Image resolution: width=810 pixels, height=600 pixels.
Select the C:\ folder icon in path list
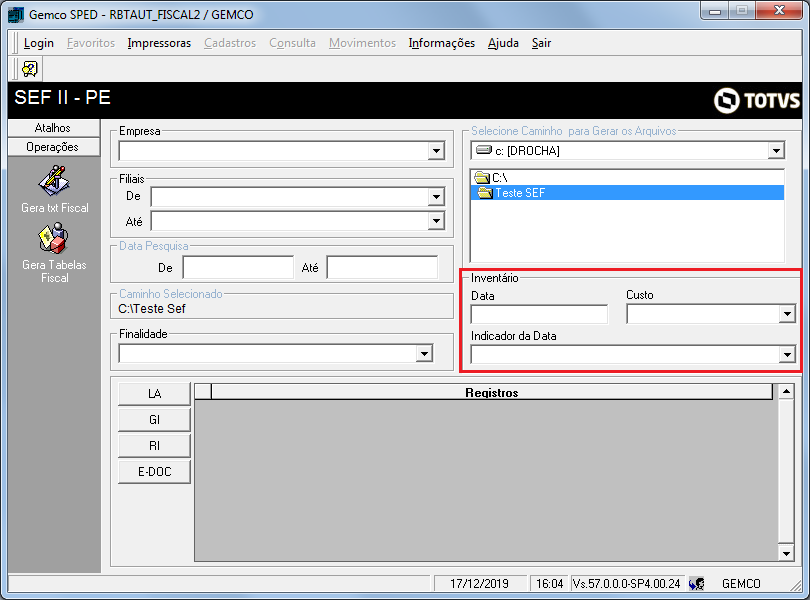(x=482, y=178)
